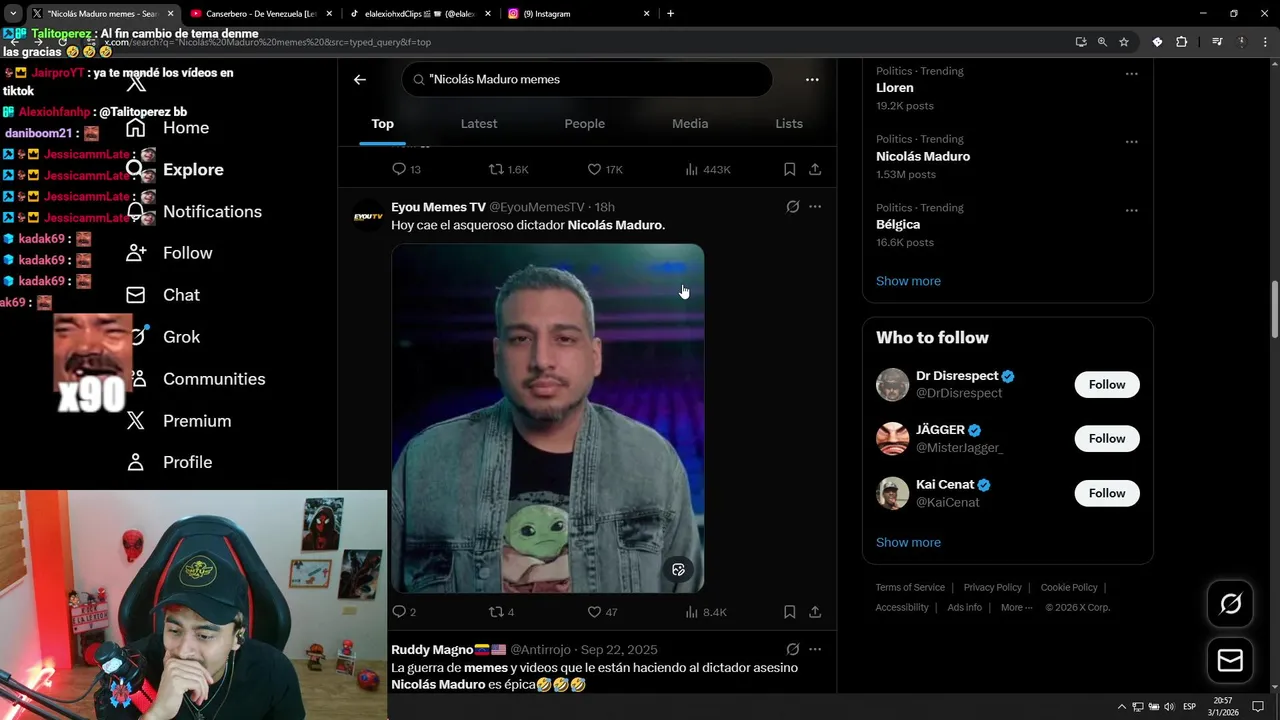Bookmark the Eyou Memes TV post
The width and height of the screenshot is (1280, 720).
point(790,612)
